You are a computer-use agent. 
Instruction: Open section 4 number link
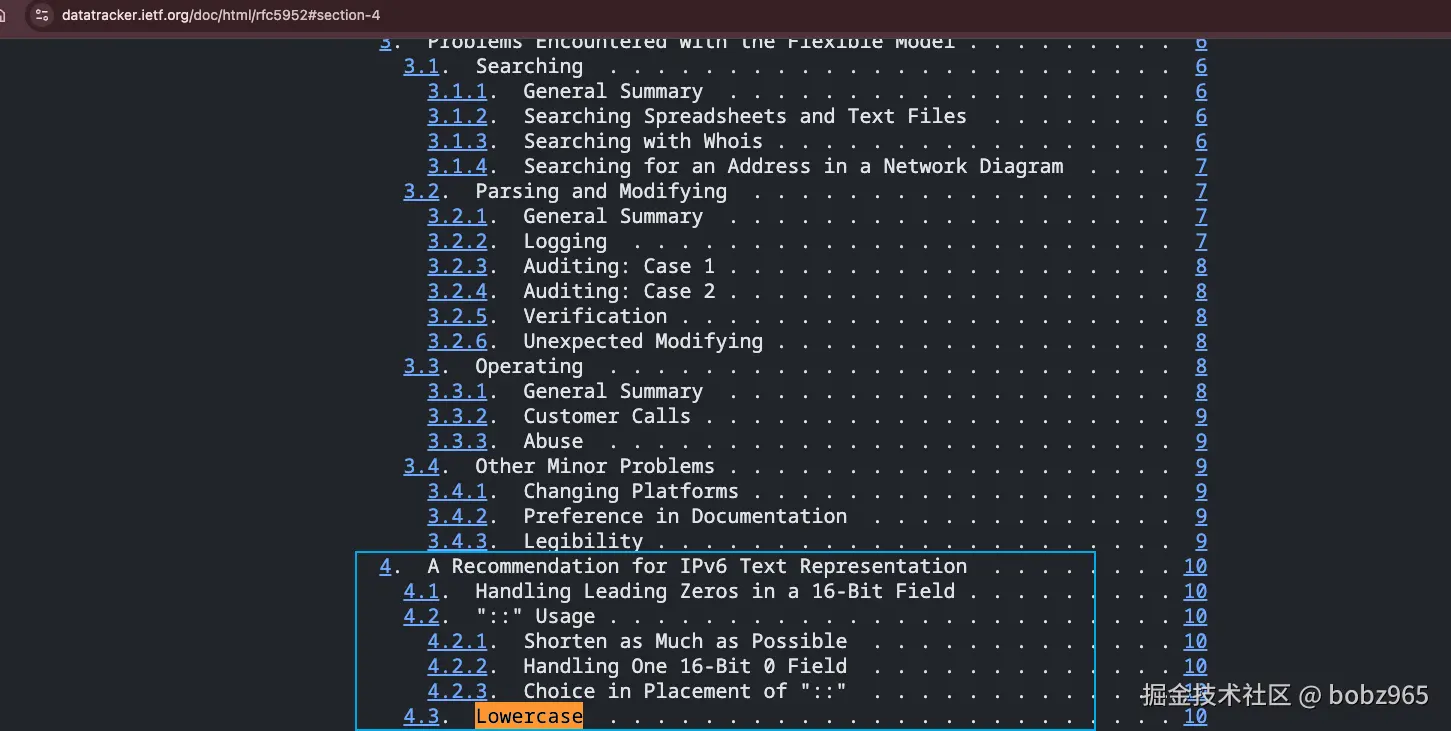click(x=385, y=567)
